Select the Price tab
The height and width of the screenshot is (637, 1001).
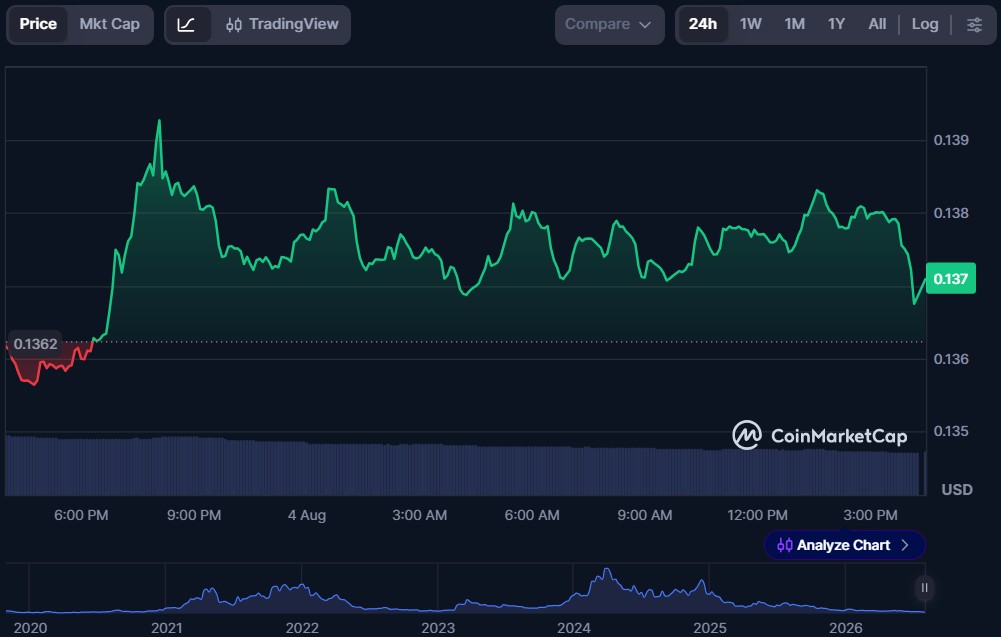click(x=38, y=24)
